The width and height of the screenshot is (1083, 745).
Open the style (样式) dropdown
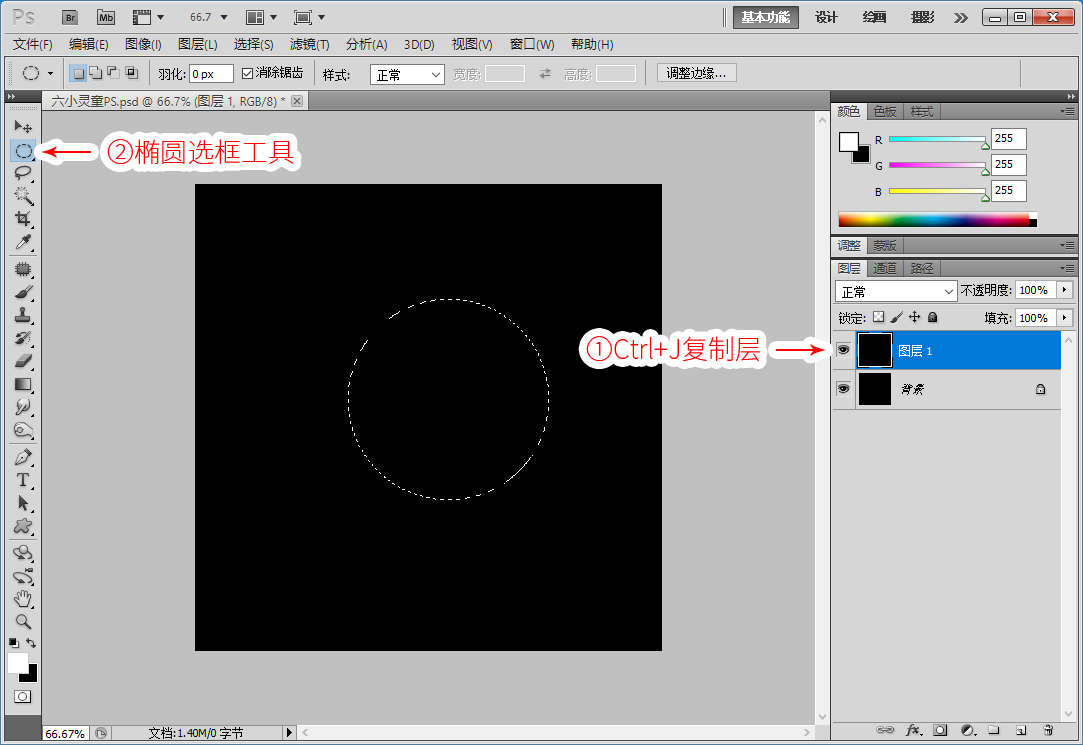(407, 75)
